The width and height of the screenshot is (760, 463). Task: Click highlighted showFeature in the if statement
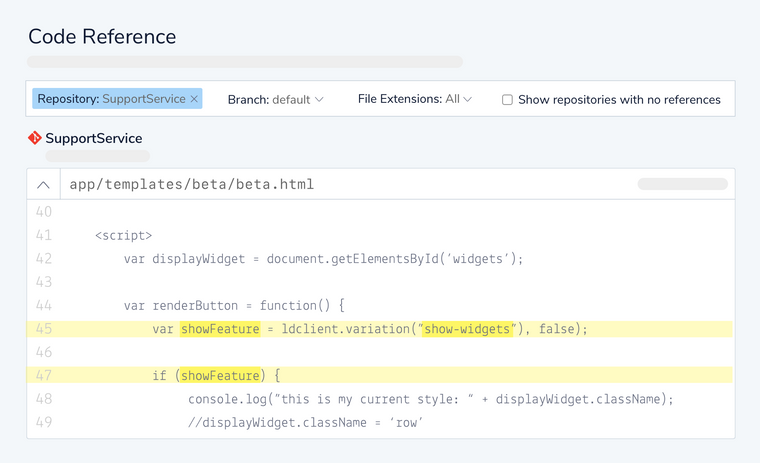pos(220,376)
